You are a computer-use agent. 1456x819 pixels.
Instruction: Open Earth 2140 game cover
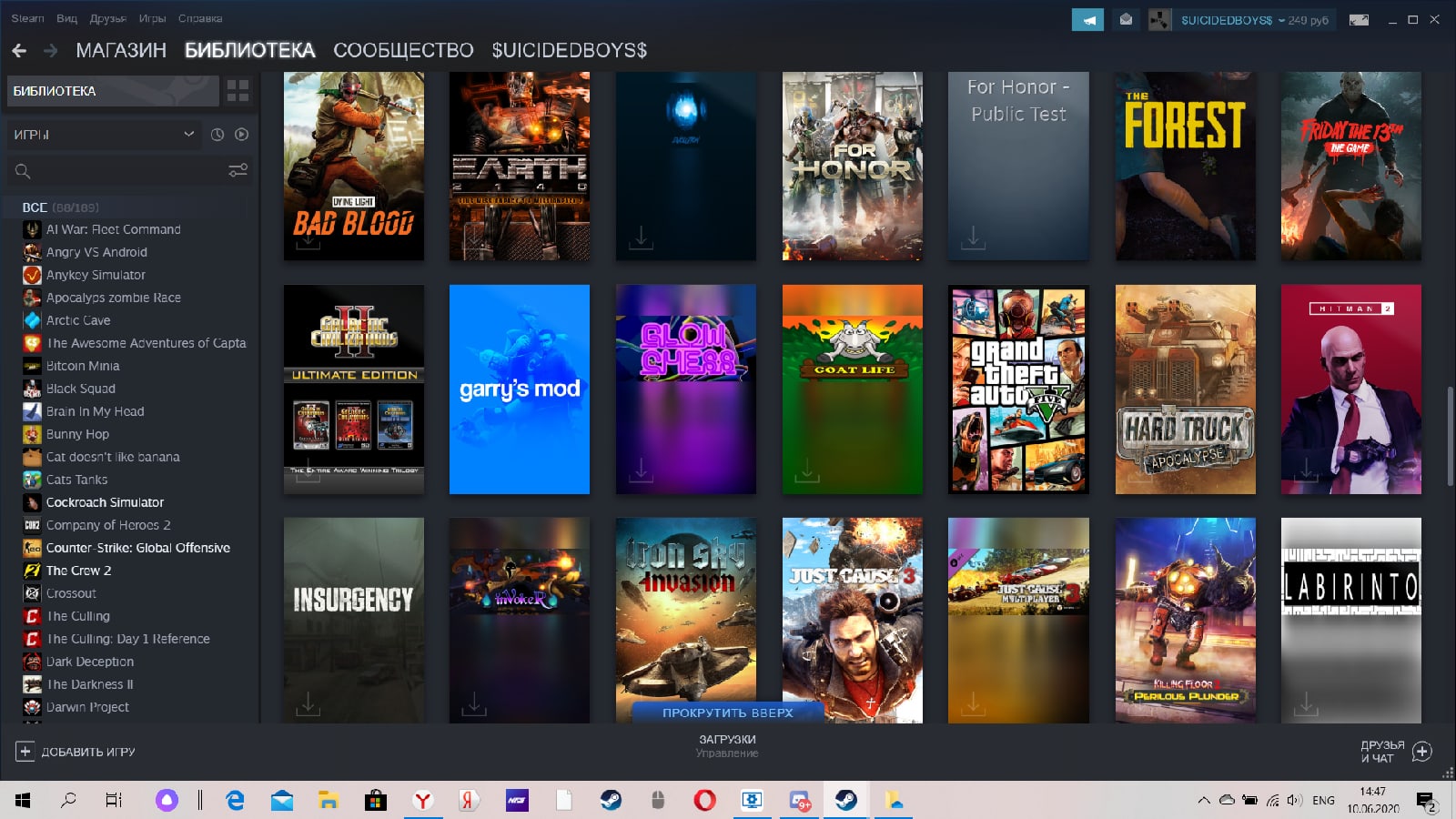(x=520, y=167)
